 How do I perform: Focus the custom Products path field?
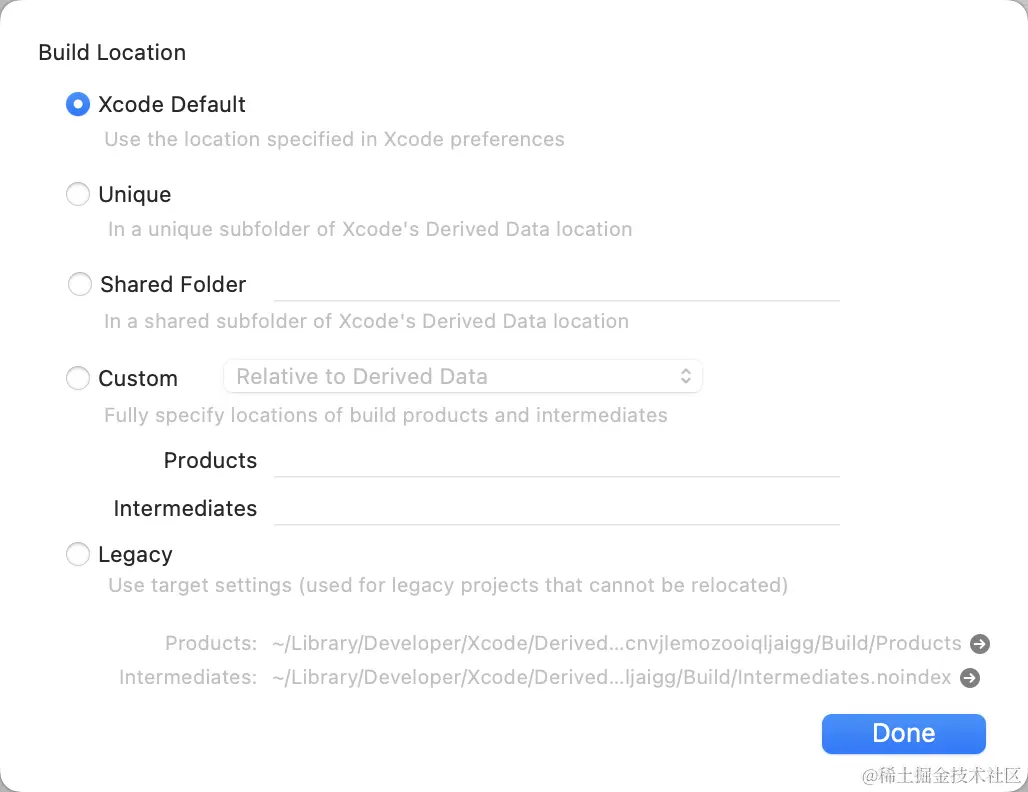click(x=556, y=461)
